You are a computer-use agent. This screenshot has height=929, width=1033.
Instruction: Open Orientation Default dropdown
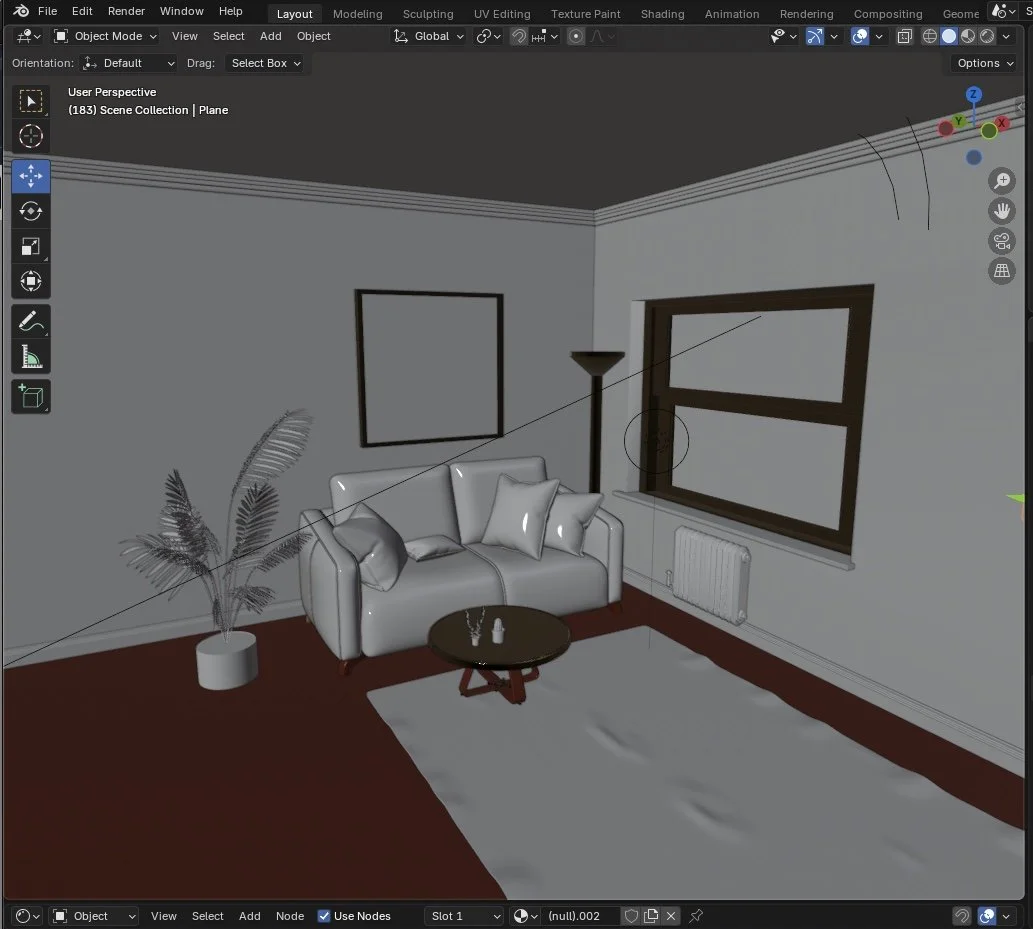click(x=128, y=63)
